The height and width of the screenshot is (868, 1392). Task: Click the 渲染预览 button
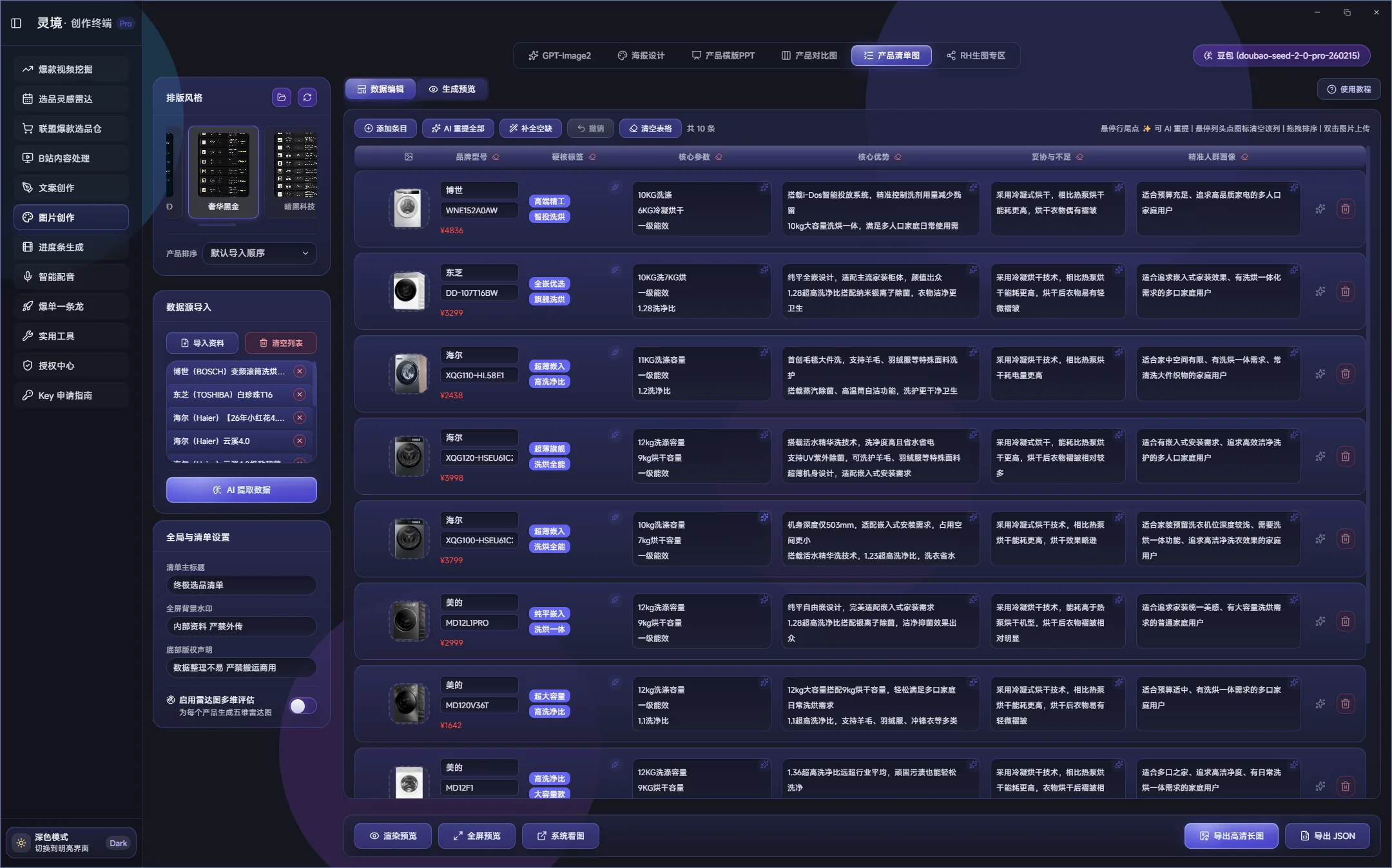393,836
